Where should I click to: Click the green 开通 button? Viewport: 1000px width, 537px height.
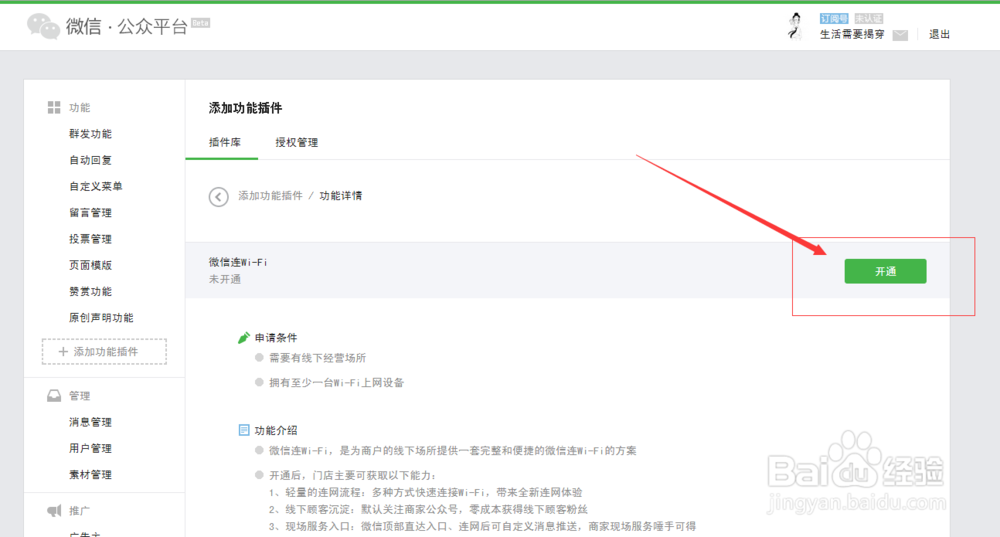click(885, 271)
